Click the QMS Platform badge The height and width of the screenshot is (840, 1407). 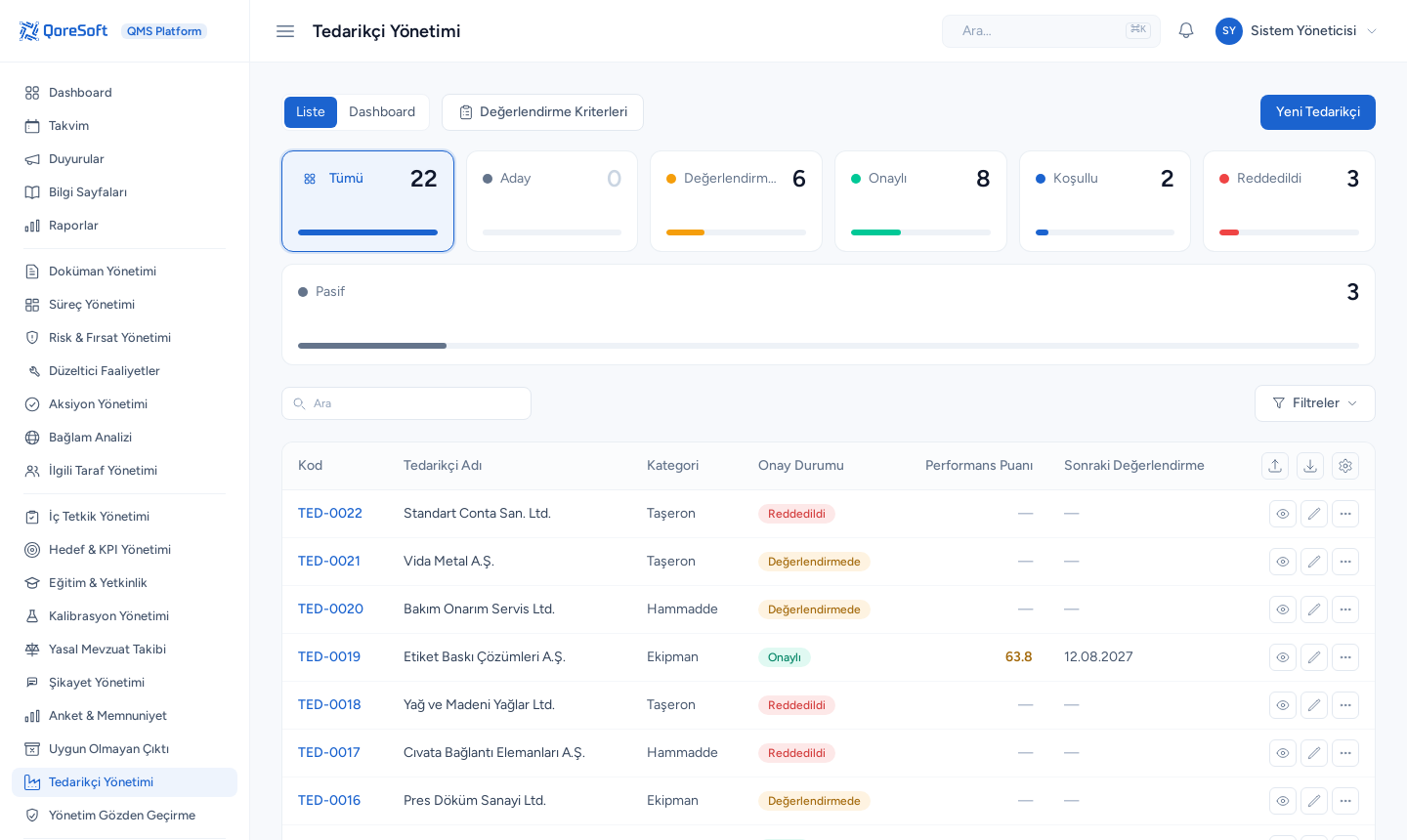[164, 31]
